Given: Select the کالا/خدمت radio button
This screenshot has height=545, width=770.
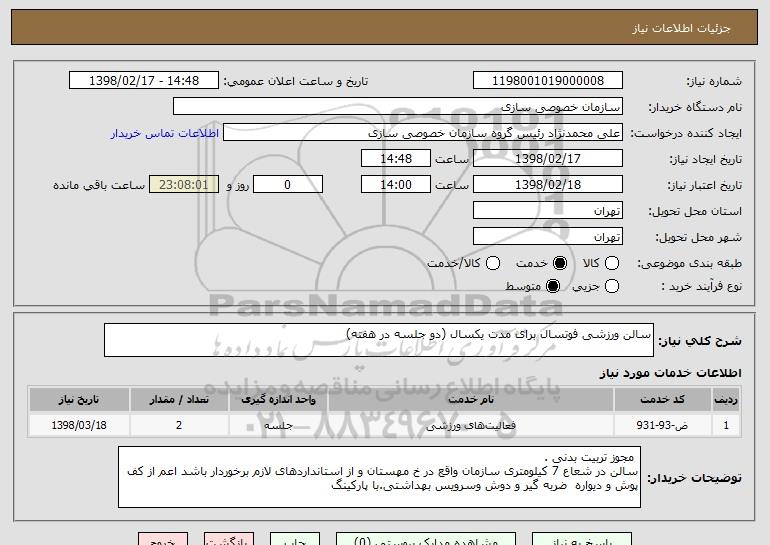Looking at the screenshot, I should click(x=493, y=264).
